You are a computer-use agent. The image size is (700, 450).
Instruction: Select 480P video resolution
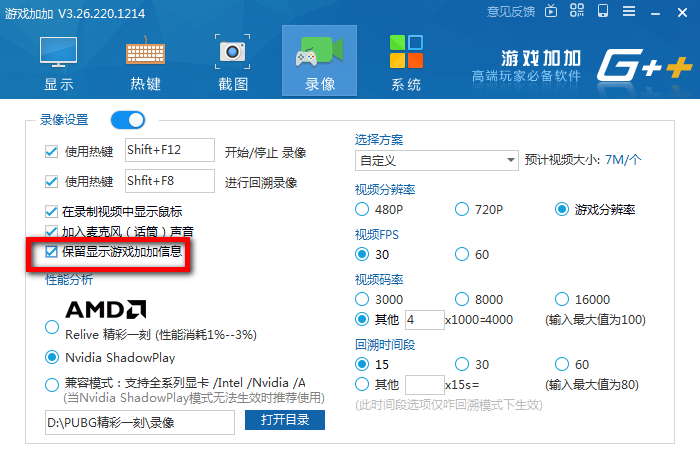point(362,209)
